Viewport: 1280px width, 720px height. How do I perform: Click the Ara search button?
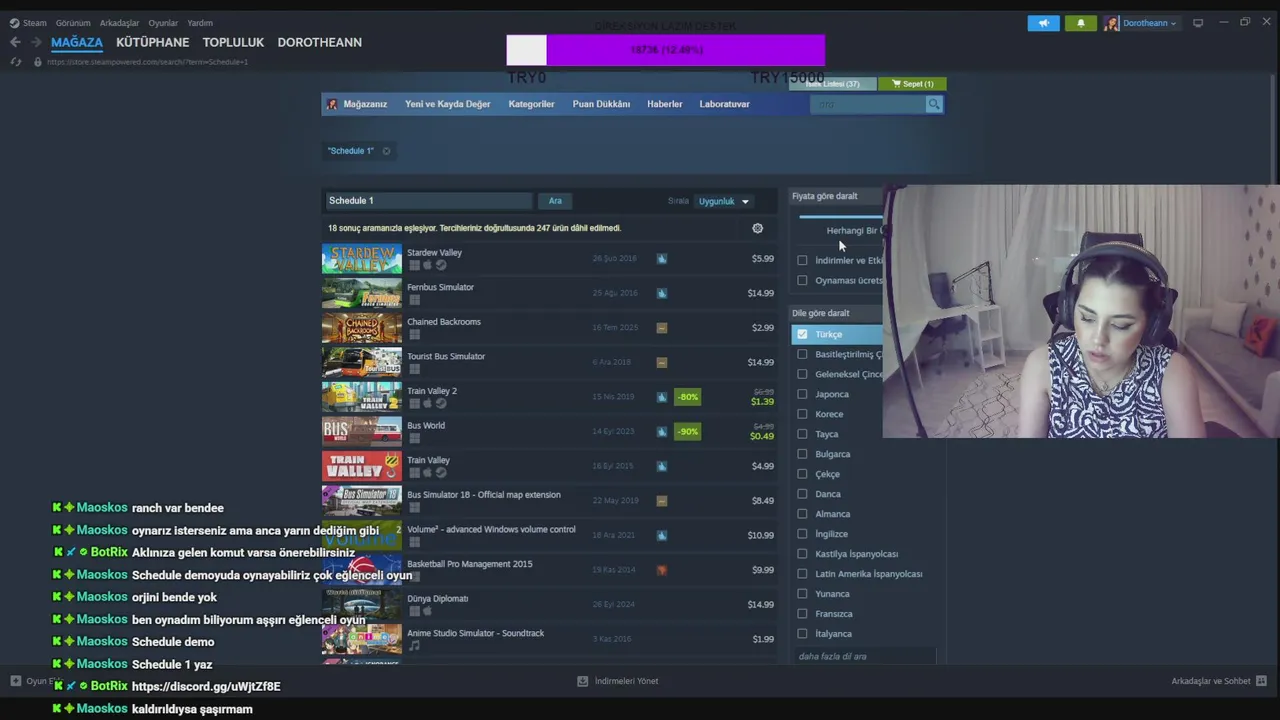point(555,201)
